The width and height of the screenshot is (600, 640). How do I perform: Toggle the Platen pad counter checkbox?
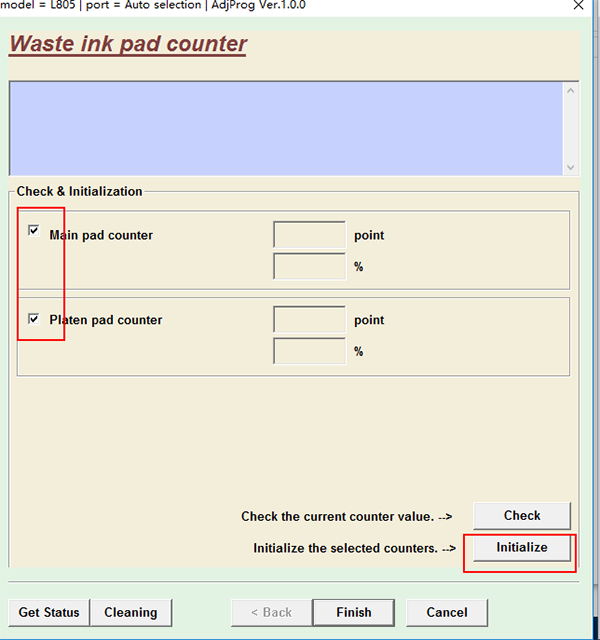(35, 319)
